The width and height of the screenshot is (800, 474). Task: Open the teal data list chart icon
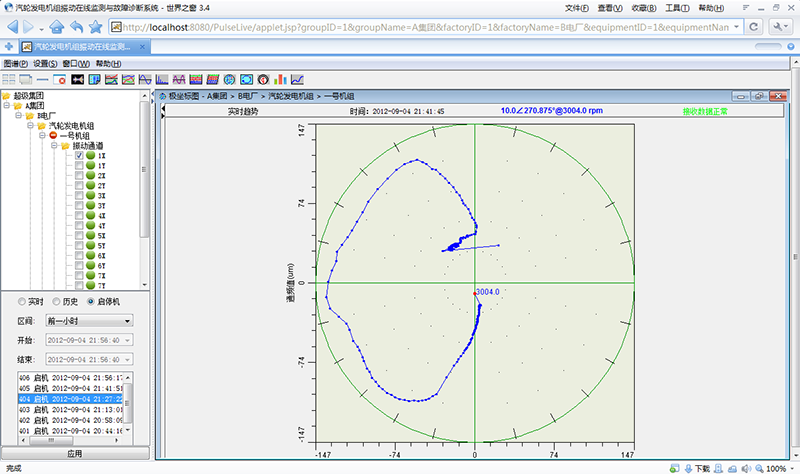(x=94, y=79)
